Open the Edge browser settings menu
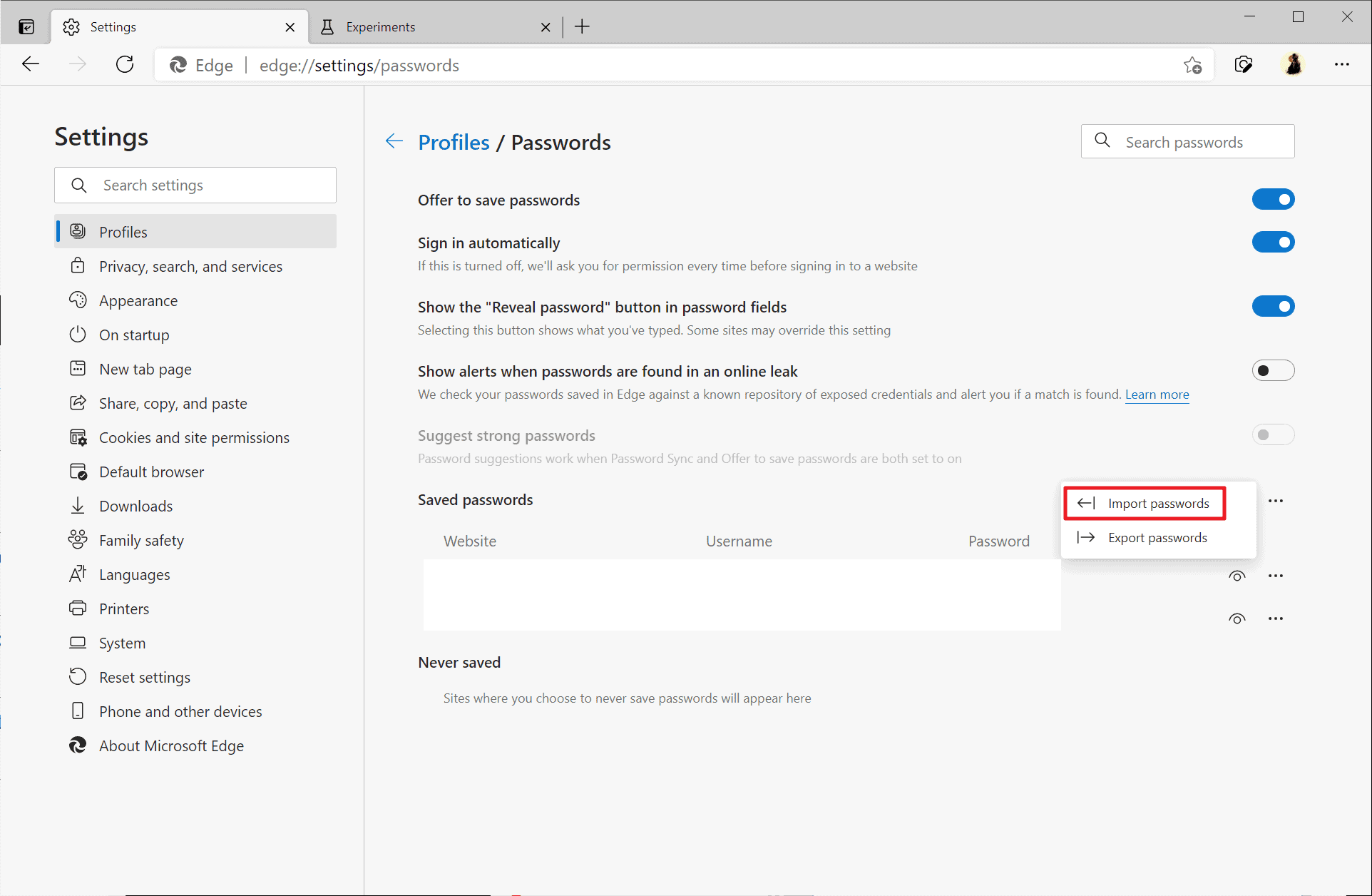This screenshot has width=1372, height=896. click(1342, 64)
